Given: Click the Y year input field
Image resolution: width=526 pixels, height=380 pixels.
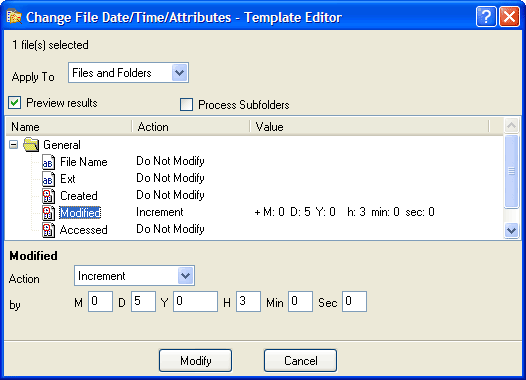Looking at the screenshot, I should [195, 302].
